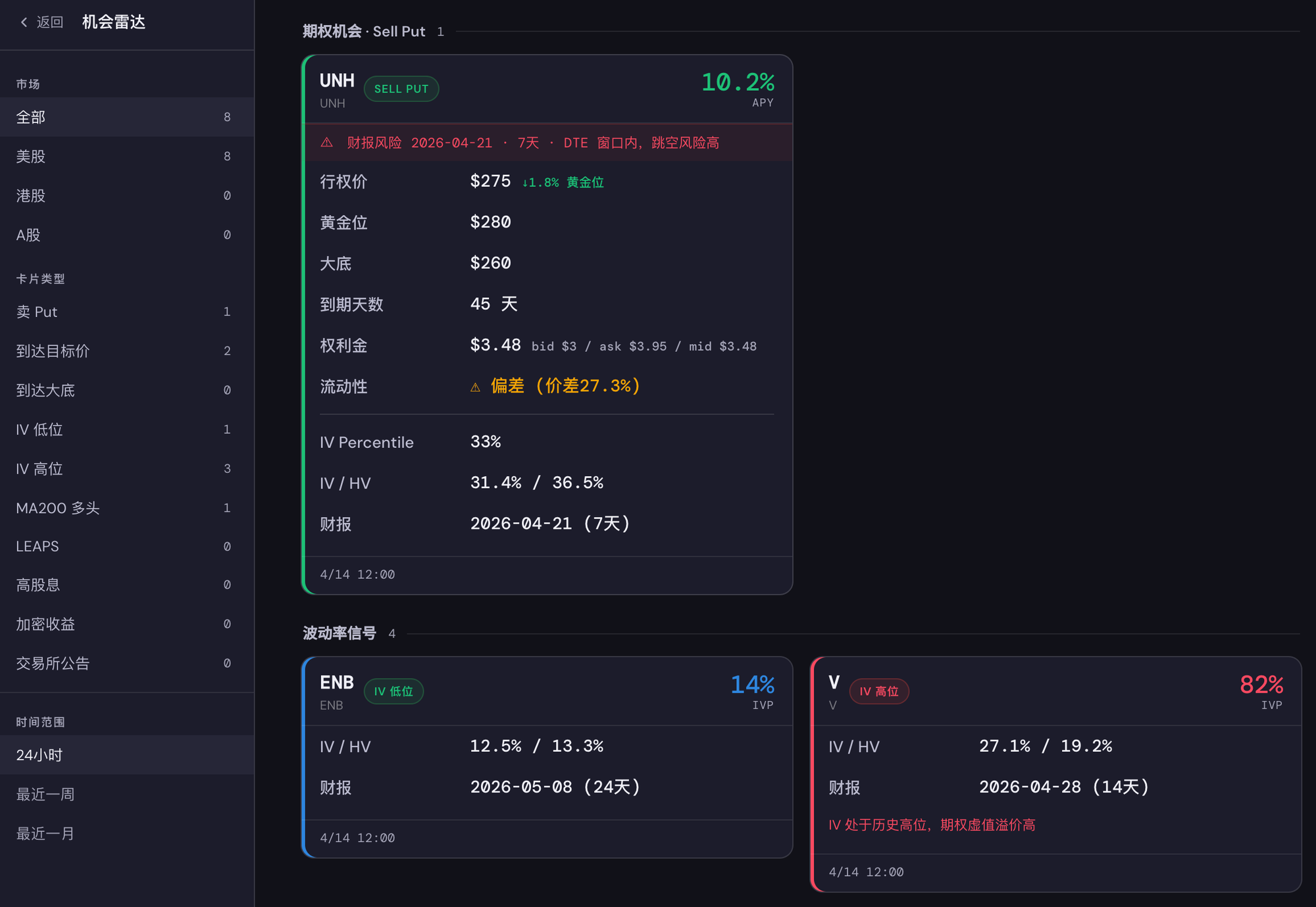The image size is (1316, 907).
Task: Open the UNH ticker on the sell put card
Action: [x=336, y=80]
